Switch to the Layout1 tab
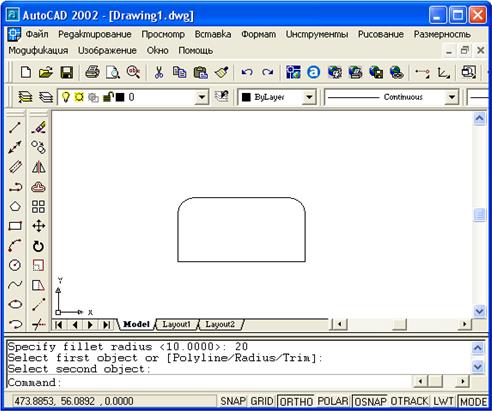The height and width of the screenshot is (411, 492). (176, 324)
